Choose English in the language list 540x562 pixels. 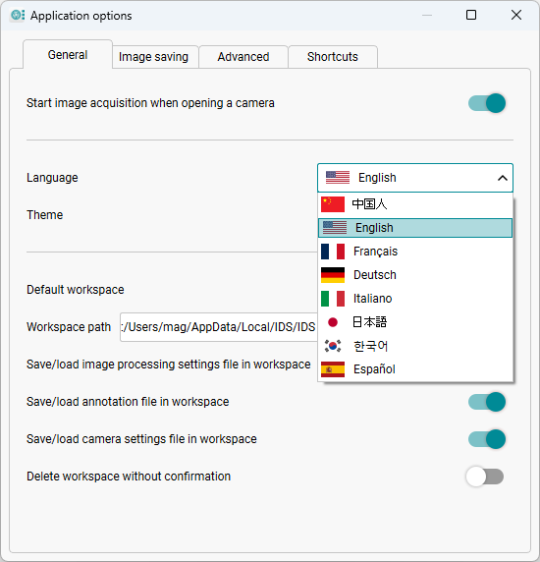(415, 228)
